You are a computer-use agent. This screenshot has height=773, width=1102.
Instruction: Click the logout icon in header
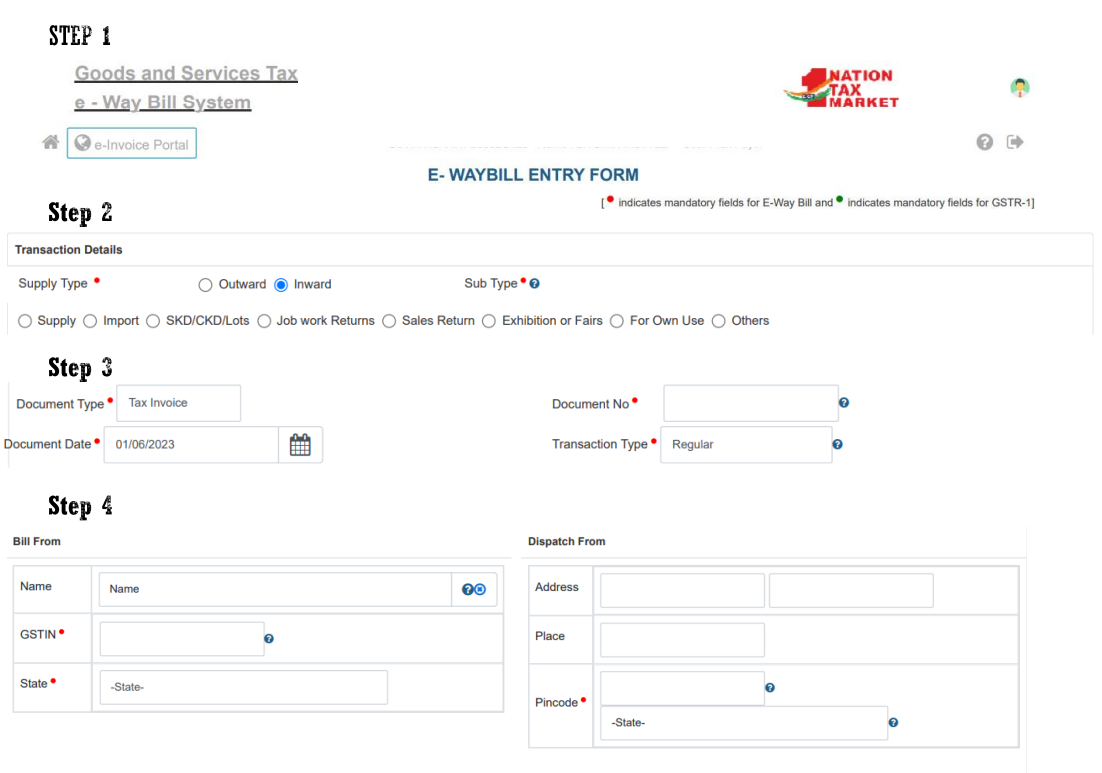click(1015, 143)
